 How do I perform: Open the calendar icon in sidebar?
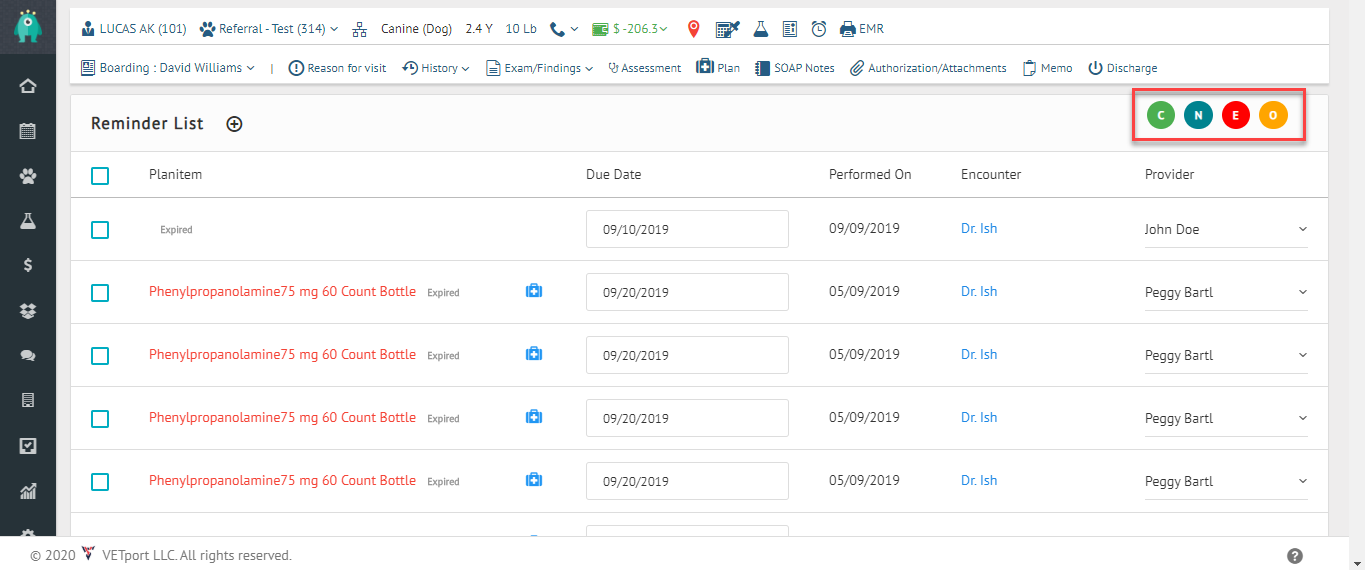(x=28, y=131)
